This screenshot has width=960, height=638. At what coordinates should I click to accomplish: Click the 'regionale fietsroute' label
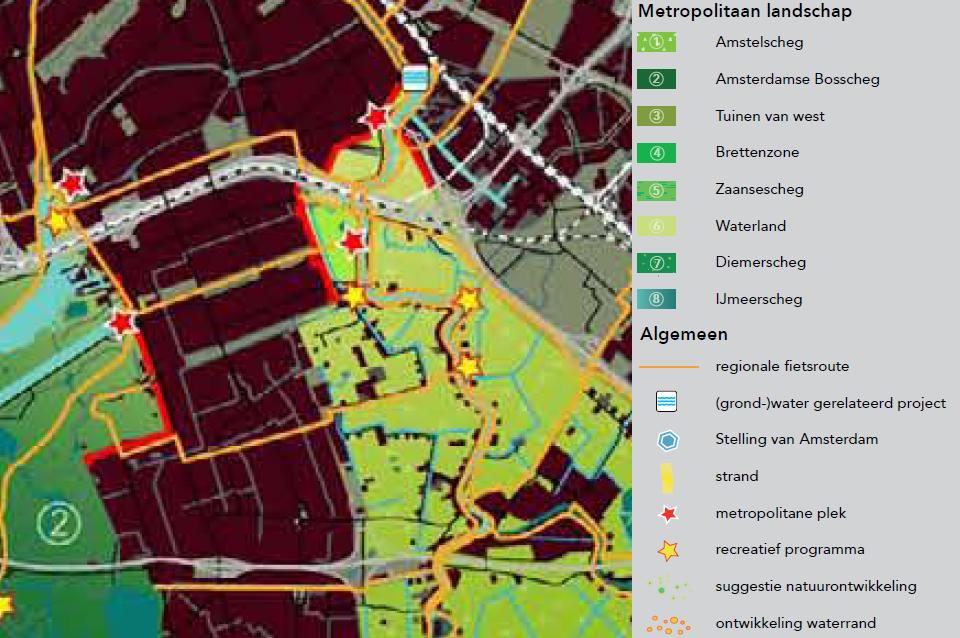pos(782,366)
